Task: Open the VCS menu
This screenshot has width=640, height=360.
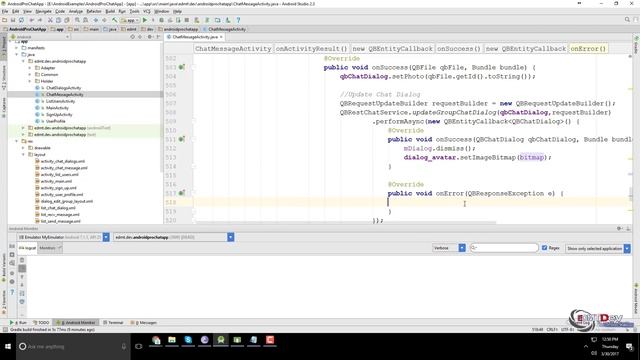Action: 147,11
